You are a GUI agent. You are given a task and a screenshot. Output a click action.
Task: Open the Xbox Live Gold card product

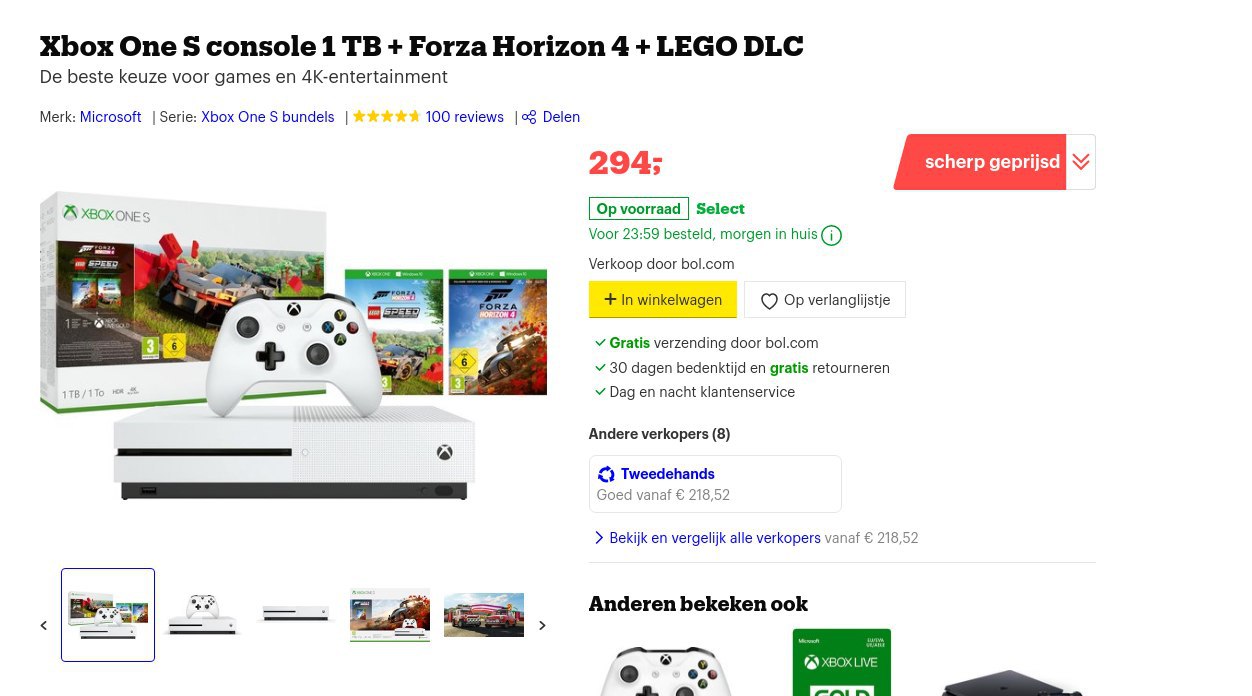pyautogui.click(x=842, y=662)
